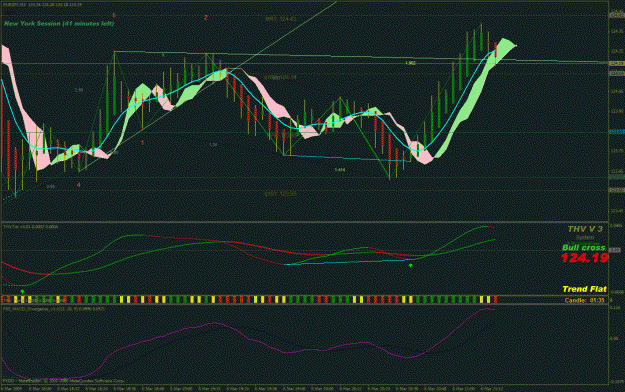The width and height of the screenshot is (625, 392).
Task: Click the EURJPY,M5 symbol header text
Action: 43,5
